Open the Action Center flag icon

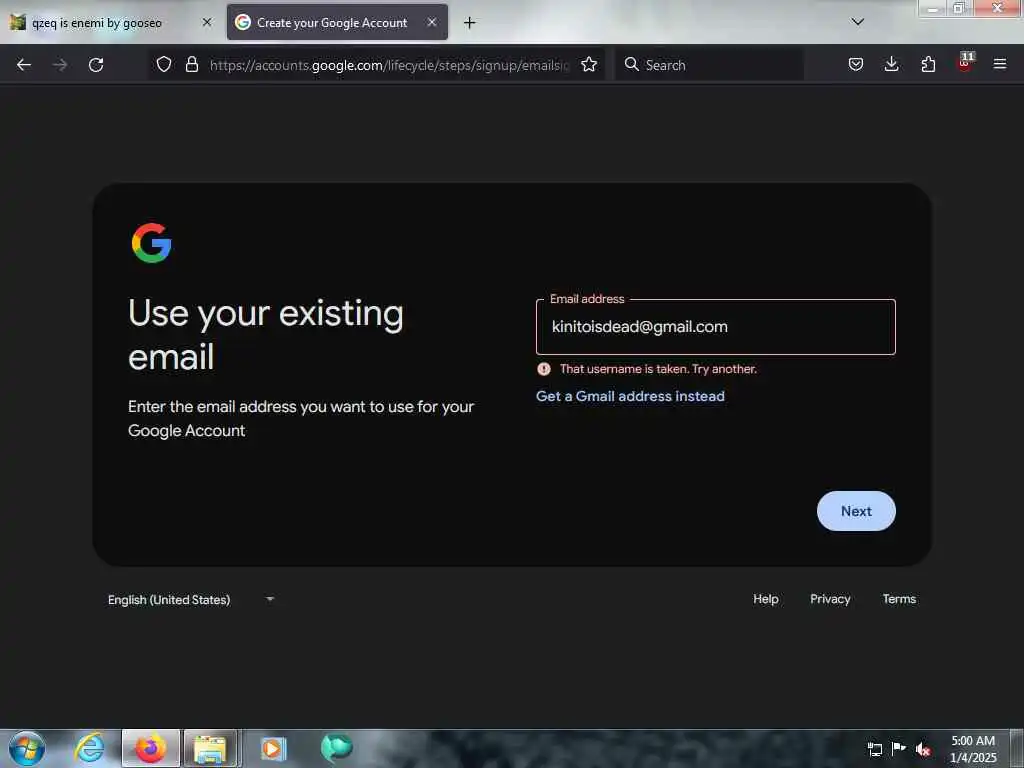click(x=899, y=748)
